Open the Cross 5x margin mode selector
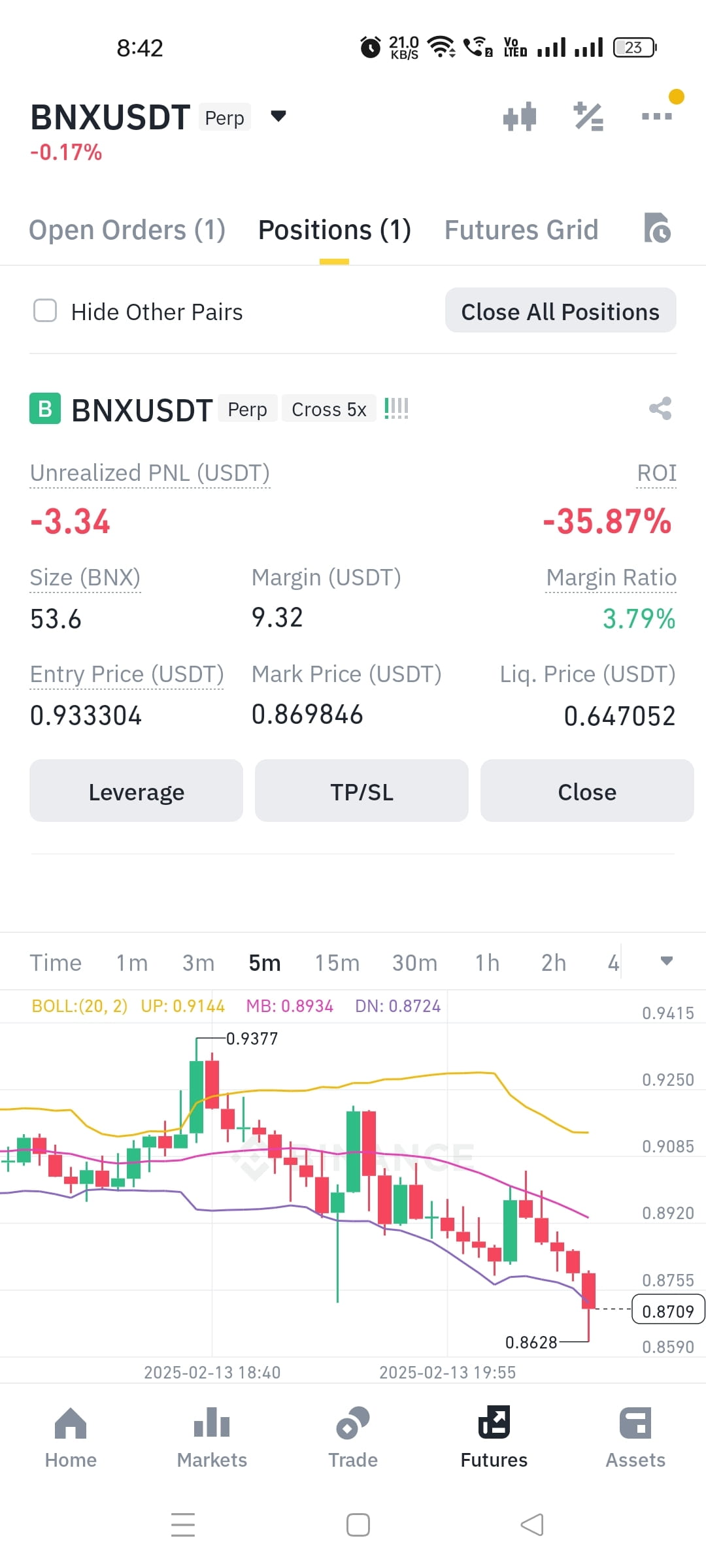The width and height of the screenshot is (706, 1568). coord(329,409)
